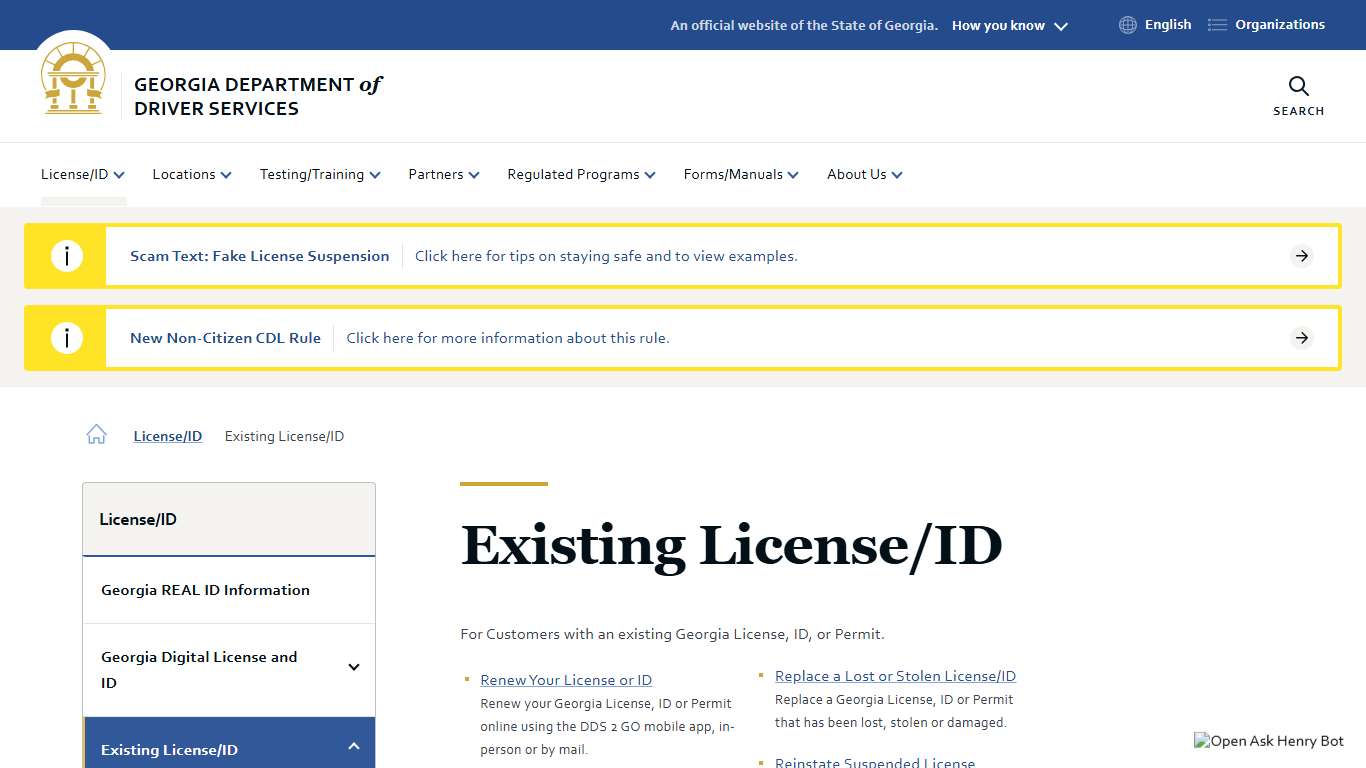
Task: Click the arrow on the scam text banner
Action: pyautogui.click(x=1301, y=256)
